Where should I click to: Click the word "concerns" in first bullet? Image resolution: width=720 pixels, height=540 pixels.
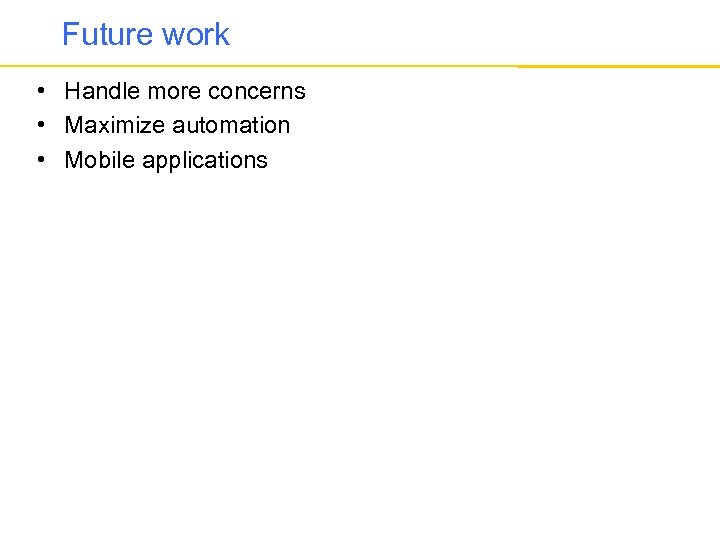257,91
